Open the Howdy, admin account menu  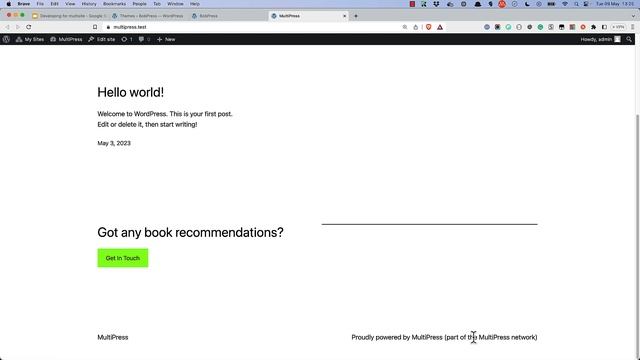[600, 39]
